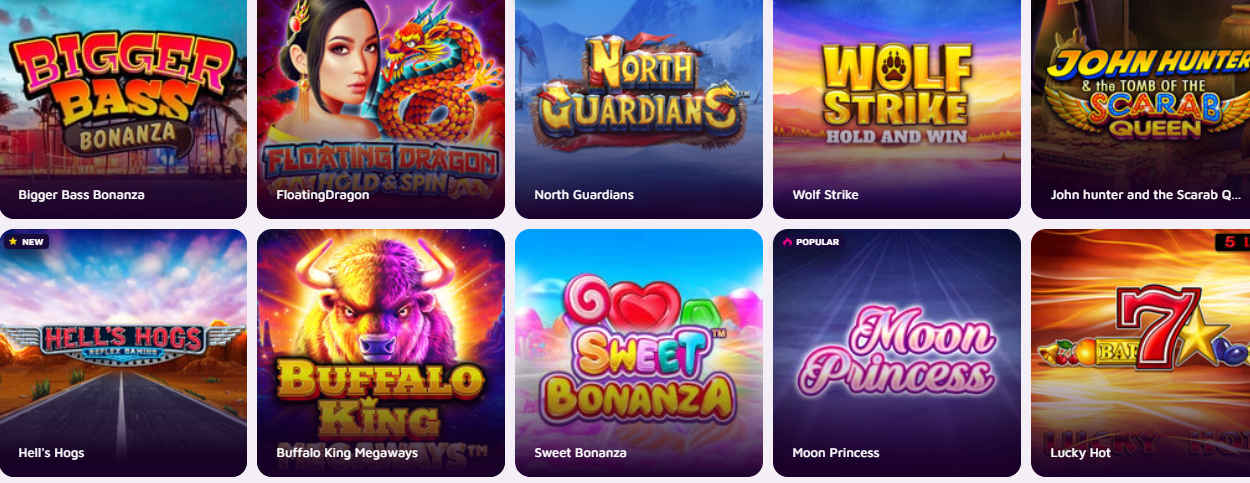Select the Moon Princess game tile

[897, 353]
